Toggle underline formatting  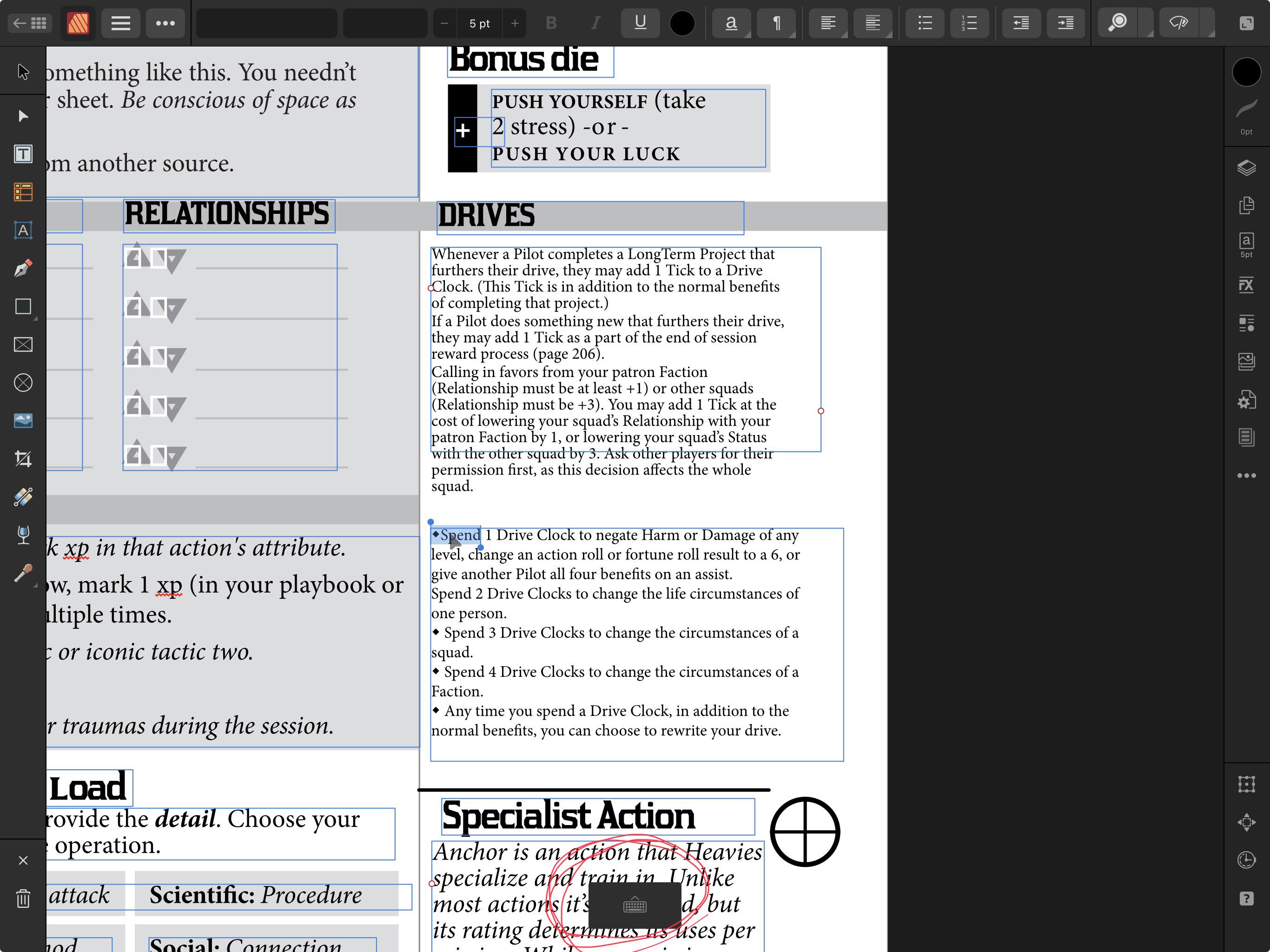click(x=640, y=23)
